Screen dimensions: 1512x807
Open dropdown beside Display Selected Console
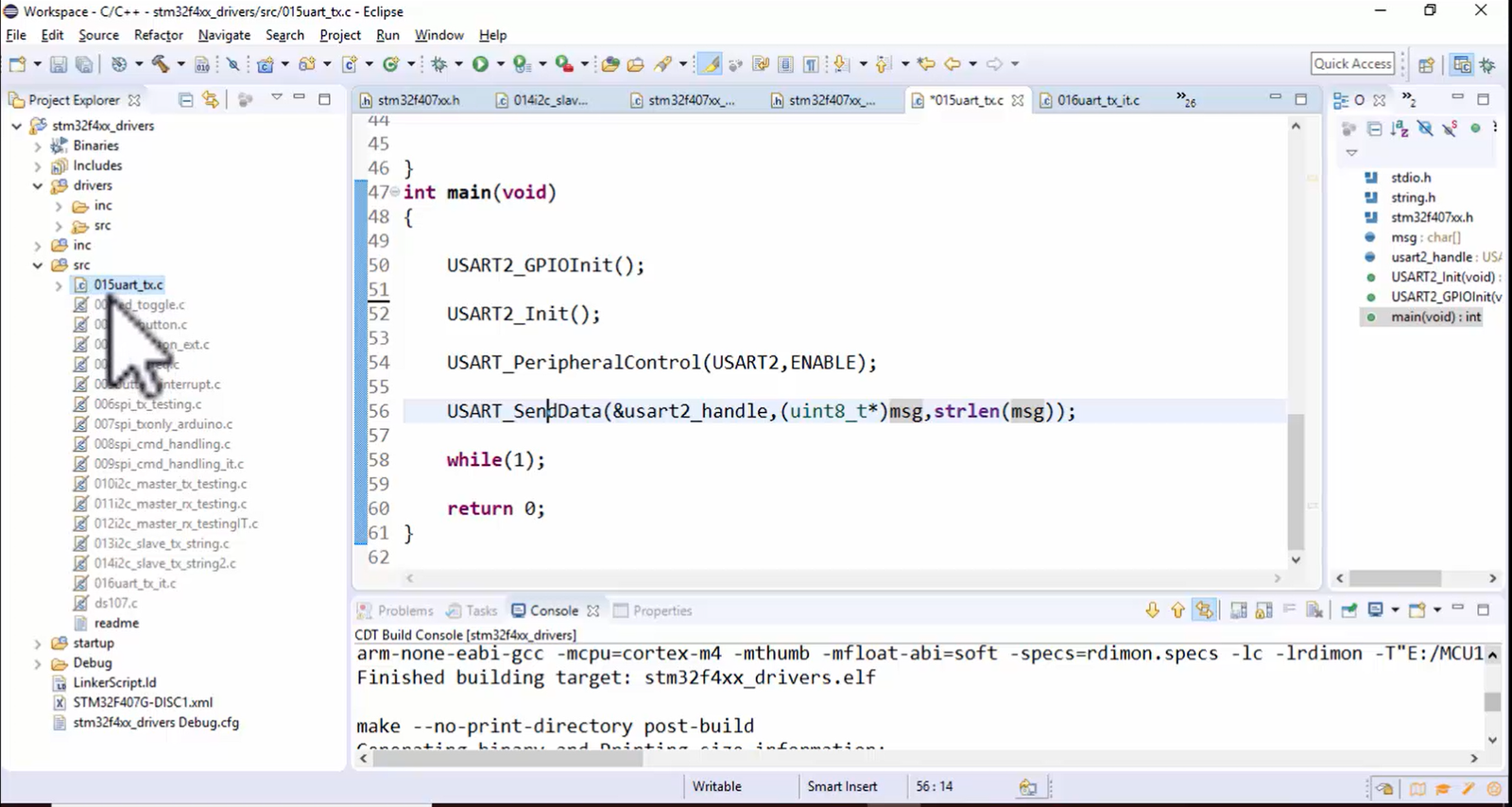point(1395,610)
